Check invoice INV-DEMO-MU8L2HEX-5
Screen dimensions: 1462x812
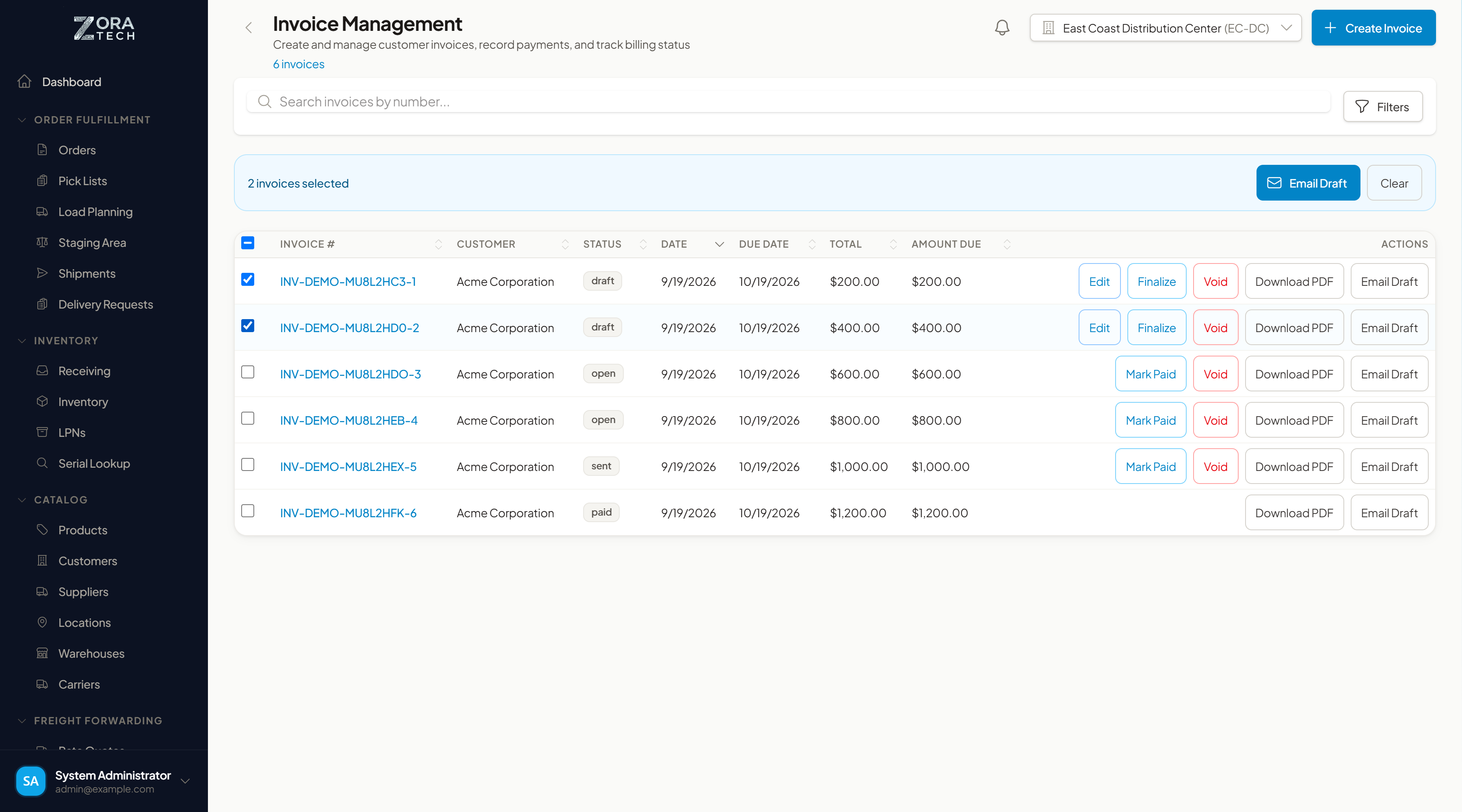click(247, 465)
